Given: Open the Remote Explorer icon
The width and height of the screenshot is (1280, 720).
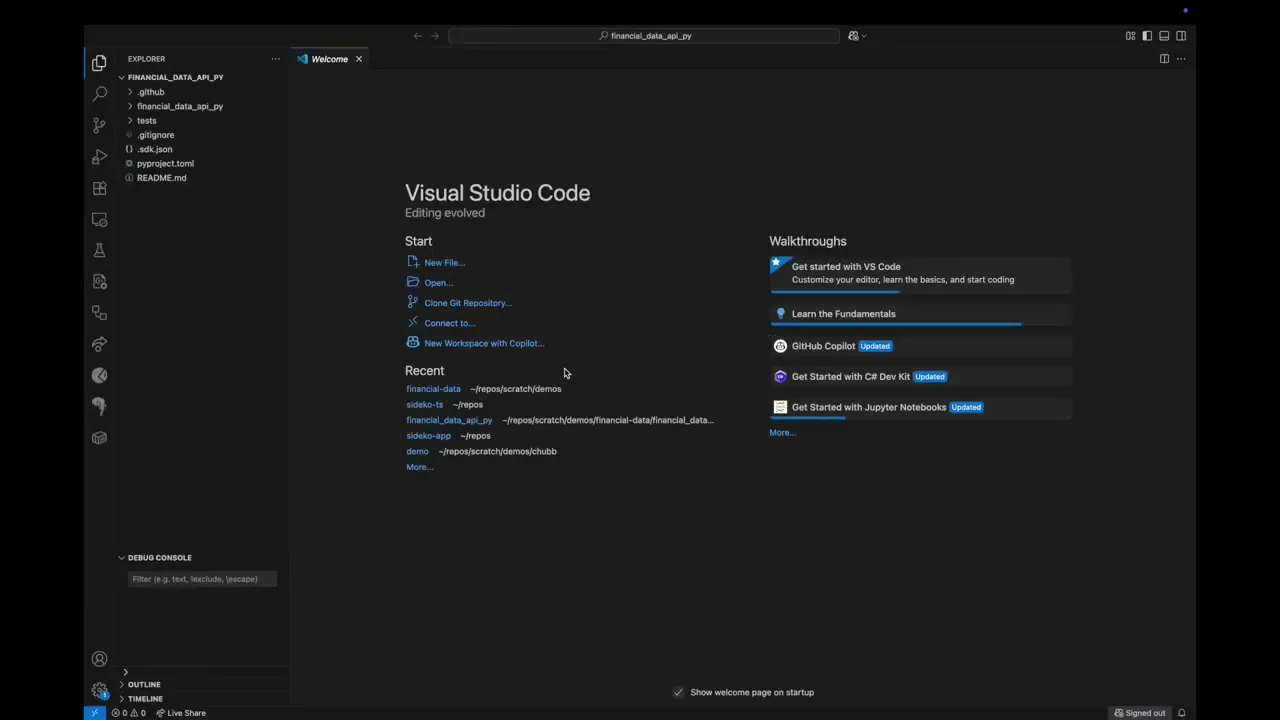Looking at the screenshot, I should tap(99, 219).
